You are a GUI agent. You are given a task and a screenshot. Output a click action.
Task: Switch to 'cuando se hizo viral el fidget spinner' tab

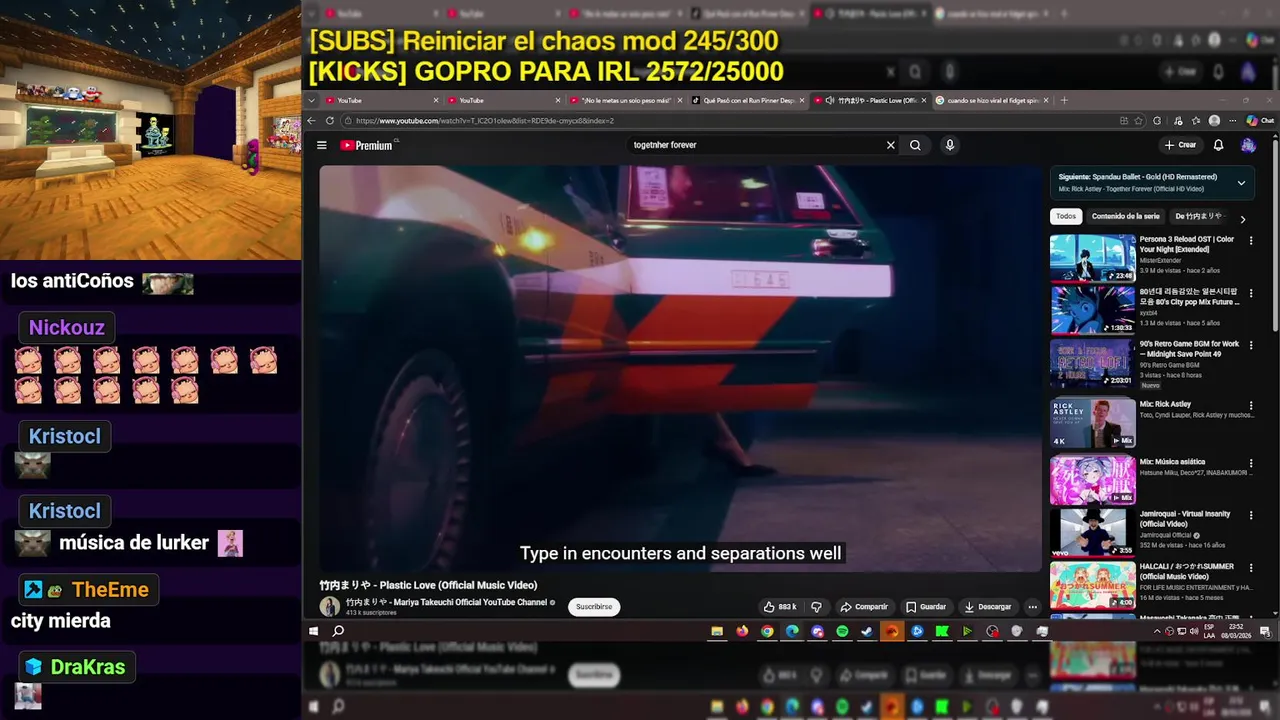pos(992,100)
